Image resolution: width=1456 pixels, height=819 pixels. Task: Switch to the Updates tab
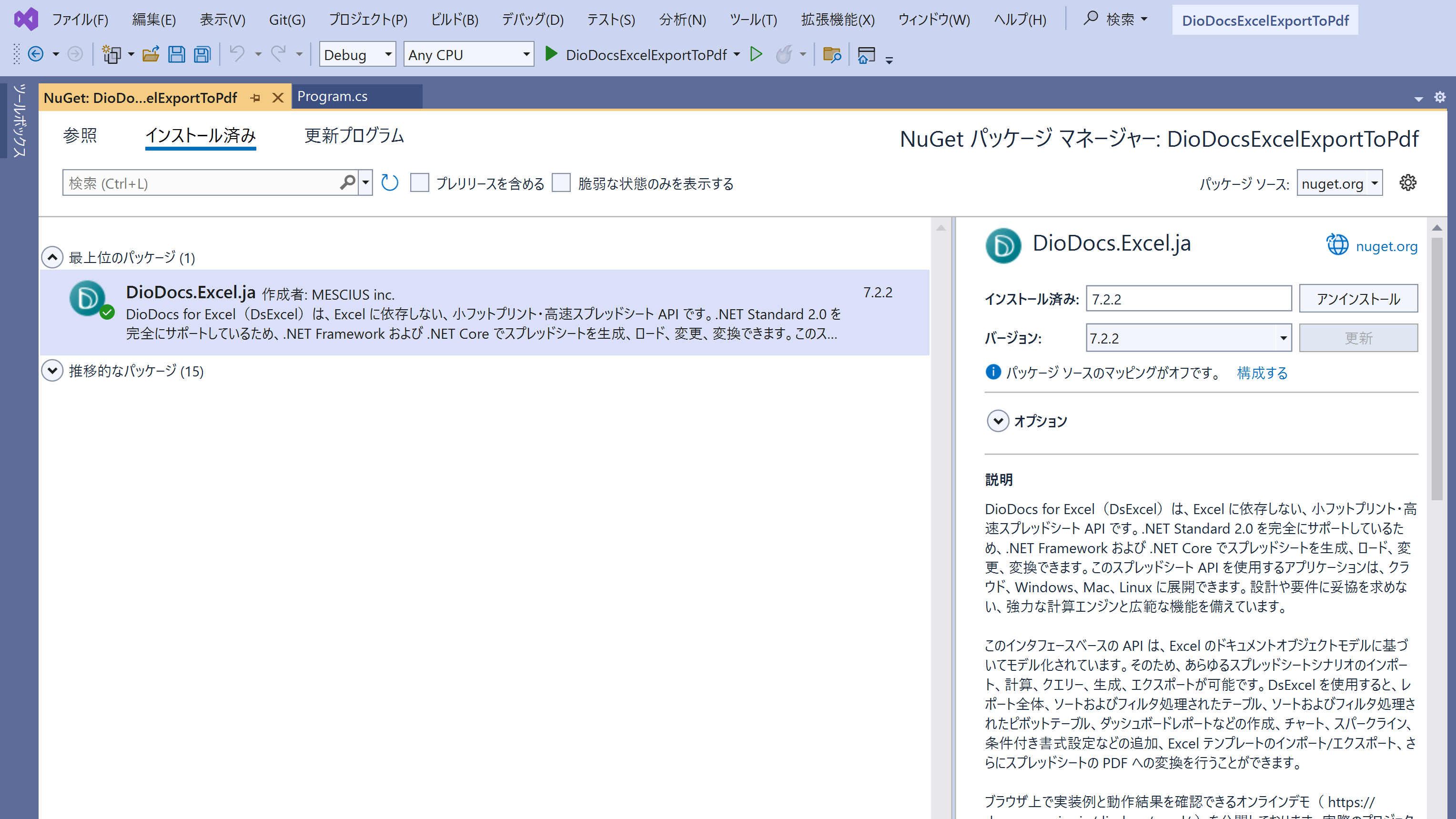coord(354,135)
